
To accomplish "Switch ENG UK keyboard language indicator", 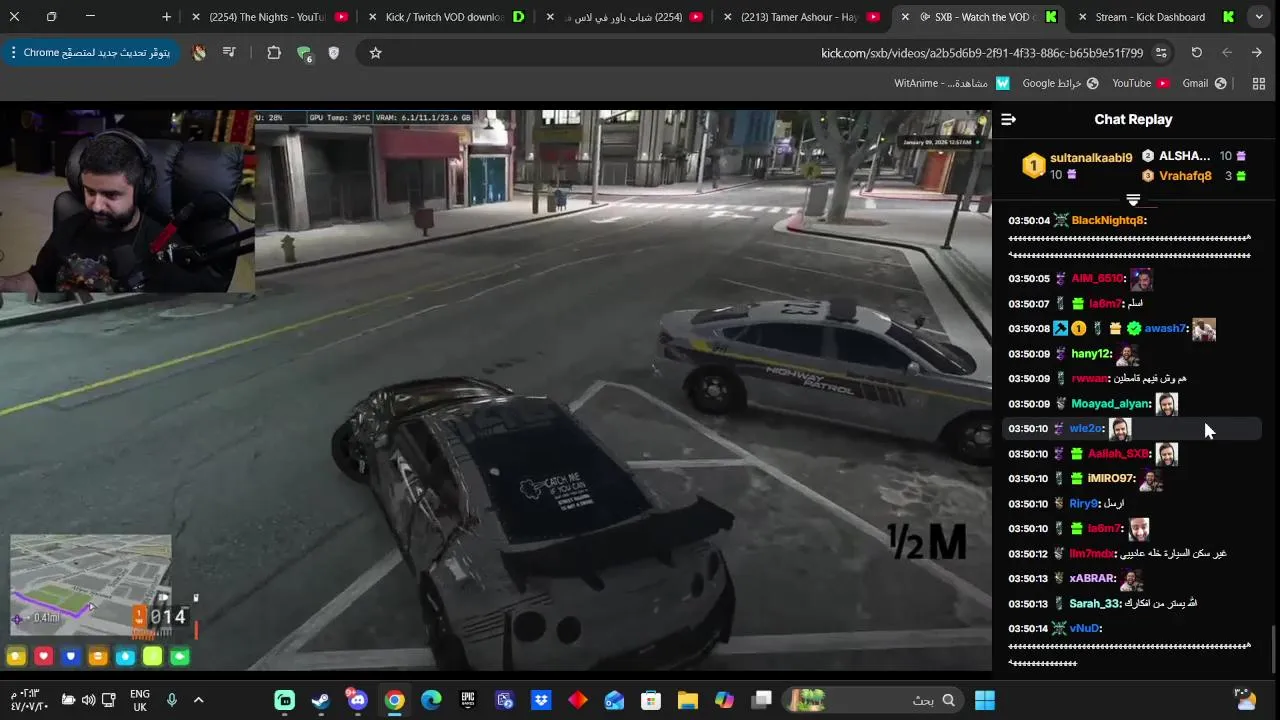I will point(140,700).
